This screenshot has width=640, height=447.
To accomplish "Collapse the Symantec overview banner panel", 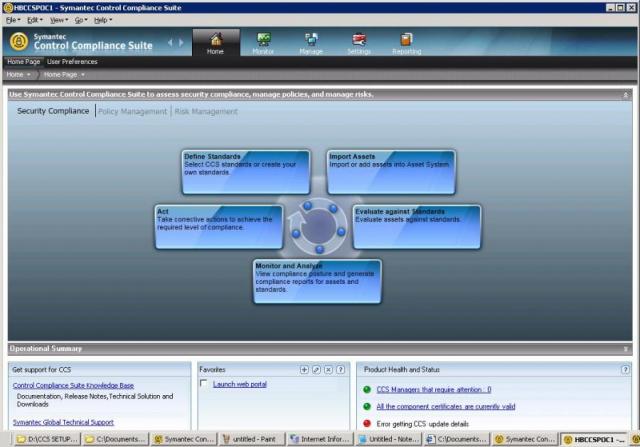I will coord(625,95).
